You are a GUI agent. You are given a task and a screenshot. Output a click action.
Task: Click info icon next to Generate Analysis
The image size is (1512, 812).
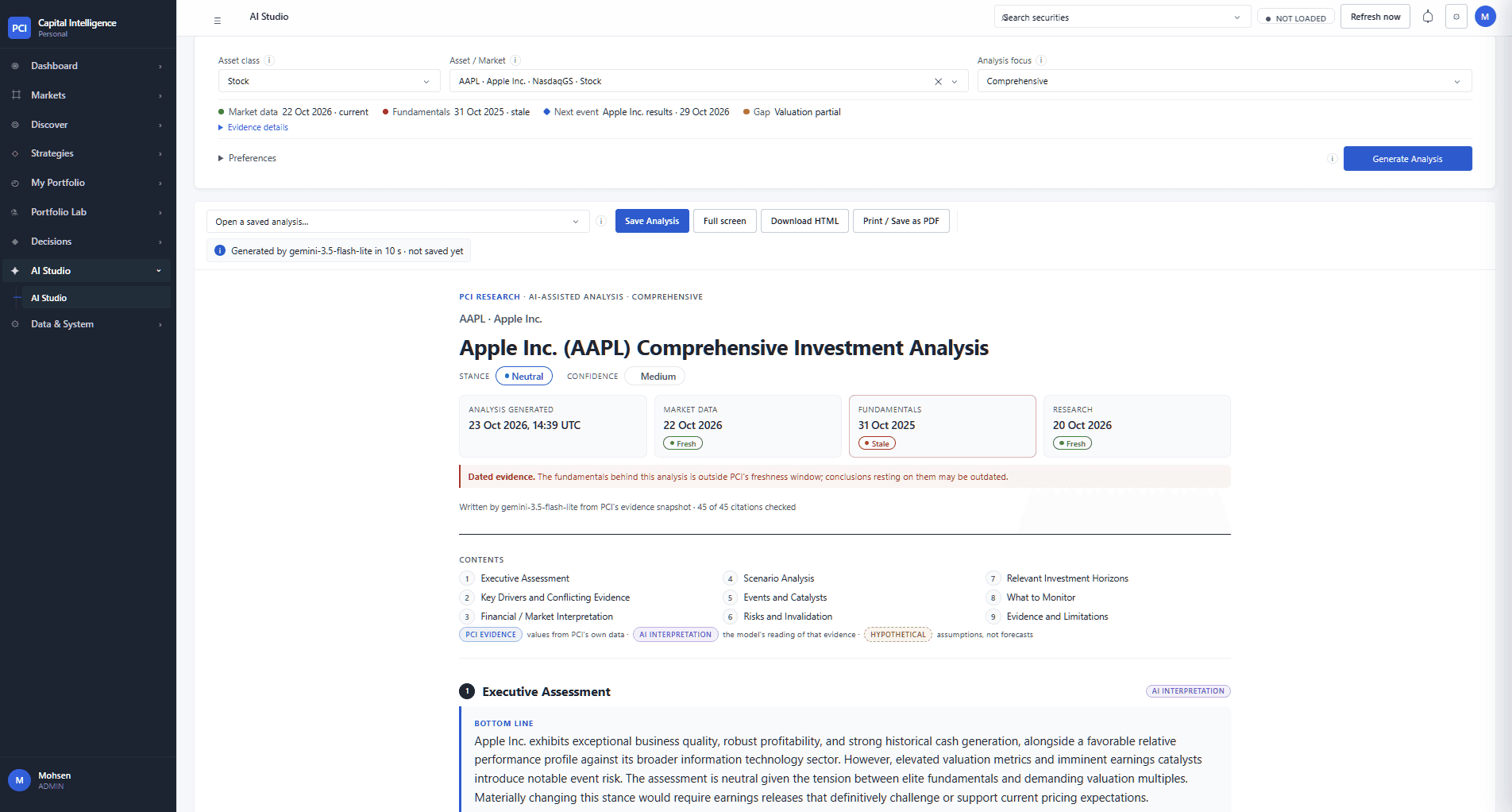point(1332,159)
